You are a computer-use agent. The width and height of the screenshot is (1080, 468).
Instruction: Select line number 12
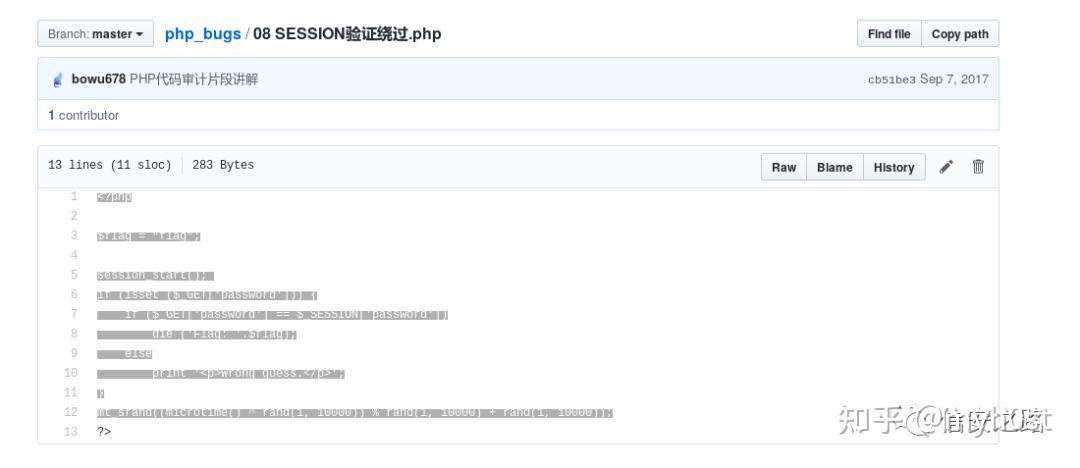pyautogui.click(x=71, y=412)
